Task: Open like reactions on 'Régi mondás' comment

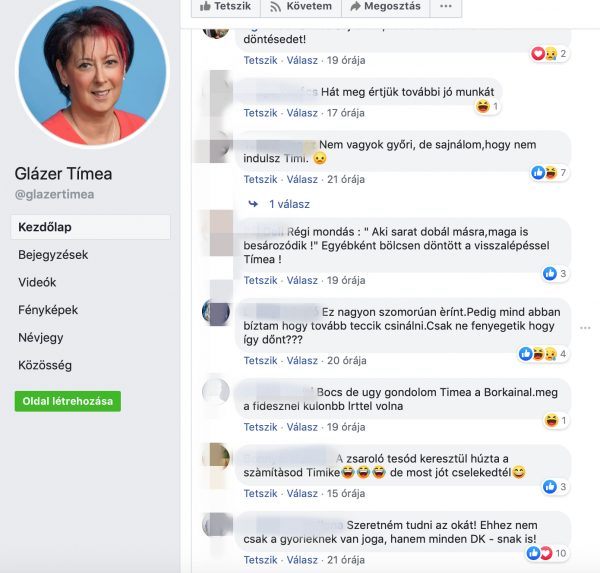Action: [555, 273]
